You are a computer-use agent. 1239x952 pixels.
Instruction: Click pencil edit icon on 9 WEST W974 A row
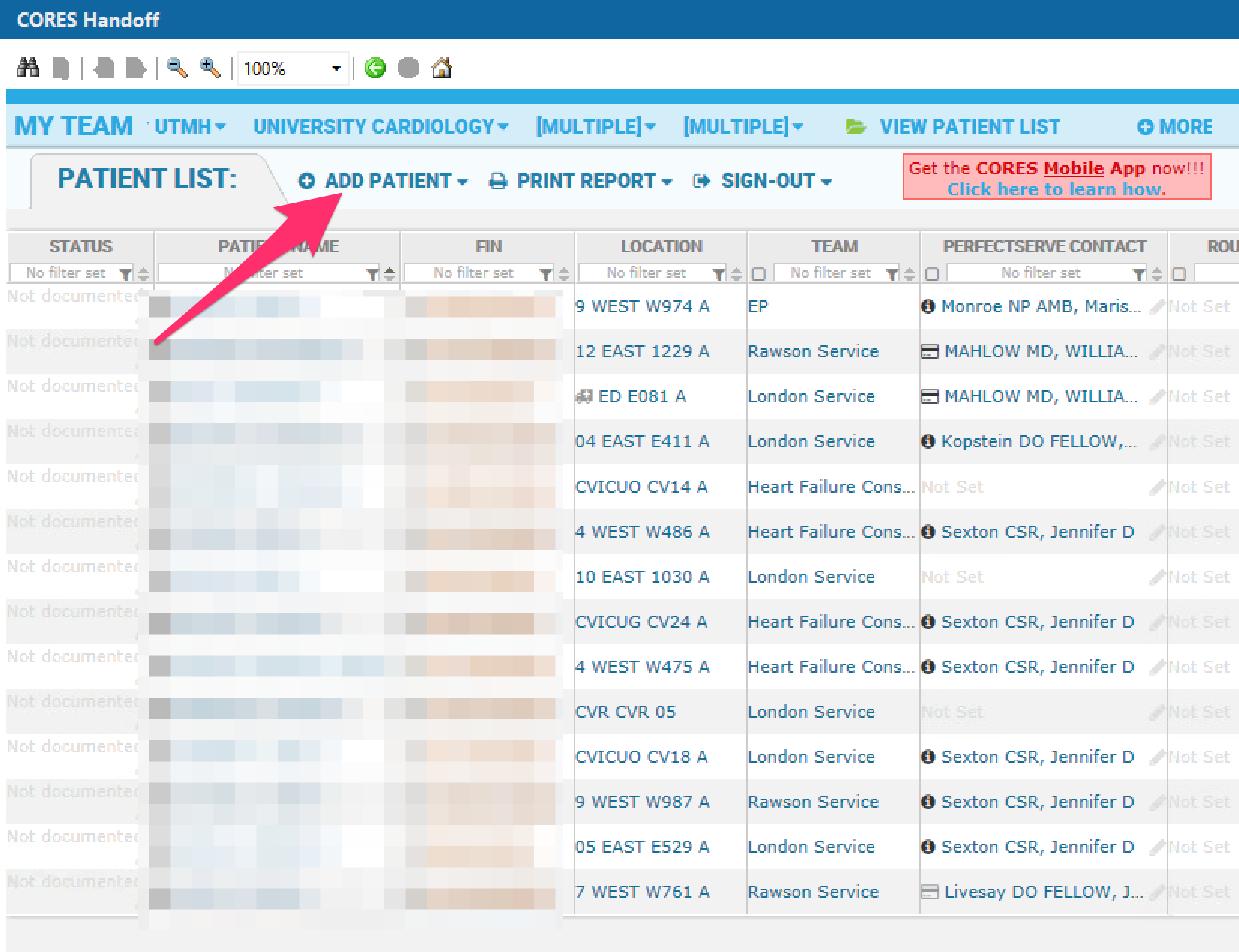coord(1157,306)
